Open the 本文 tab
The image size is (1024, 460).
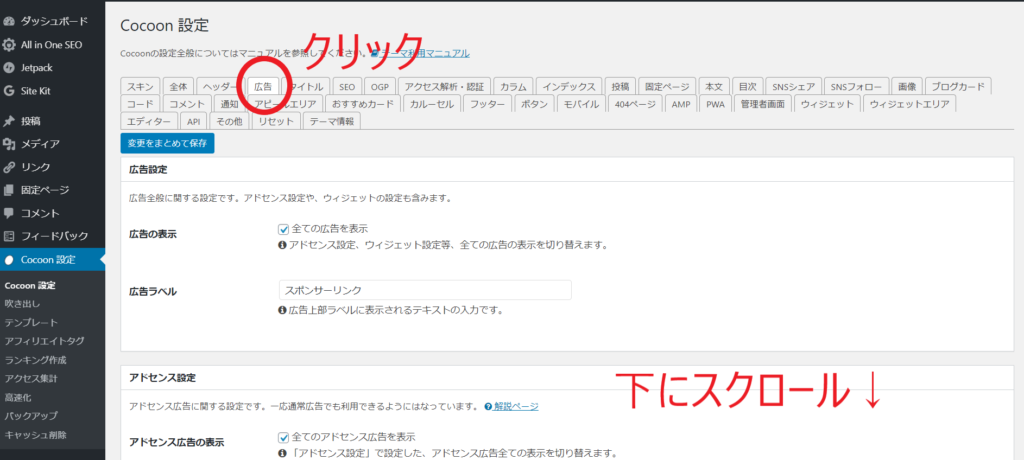tap(714, 87)
